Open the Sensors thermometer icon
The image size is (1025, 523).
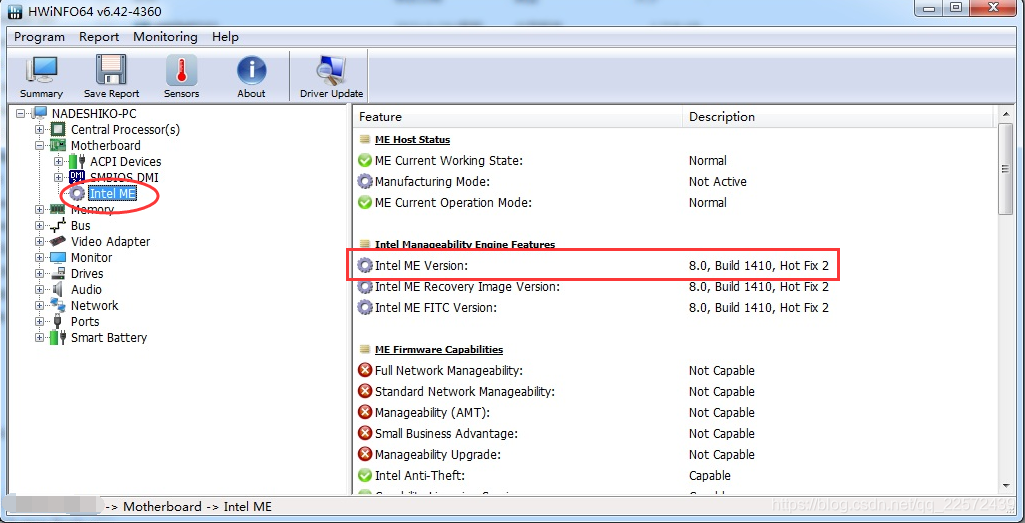[181, 71]
